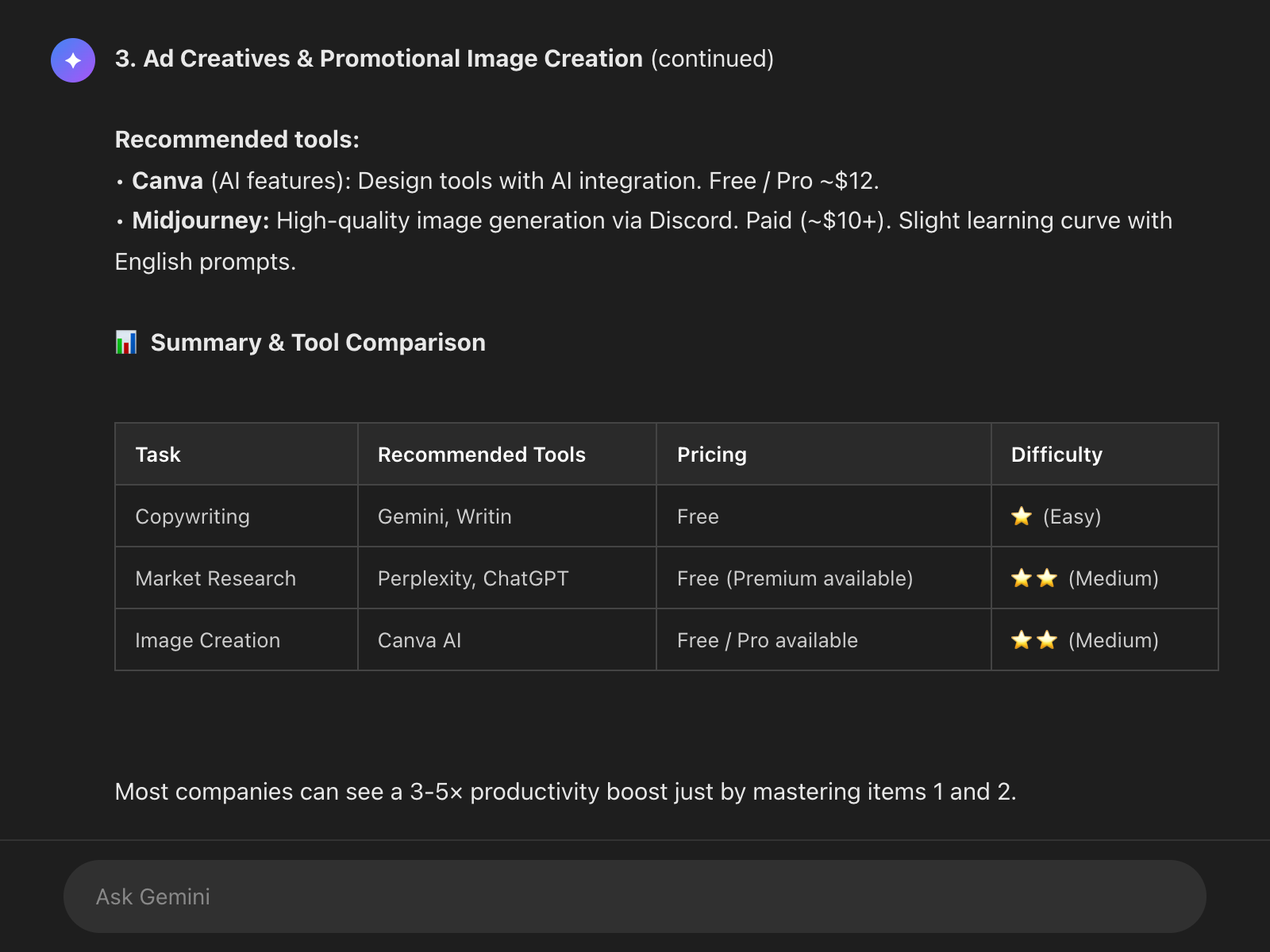The width and height of the screenshot is (1270, 952).
Task: Click the bold Midjourney text in the bullet
Action: coord(200,221)
